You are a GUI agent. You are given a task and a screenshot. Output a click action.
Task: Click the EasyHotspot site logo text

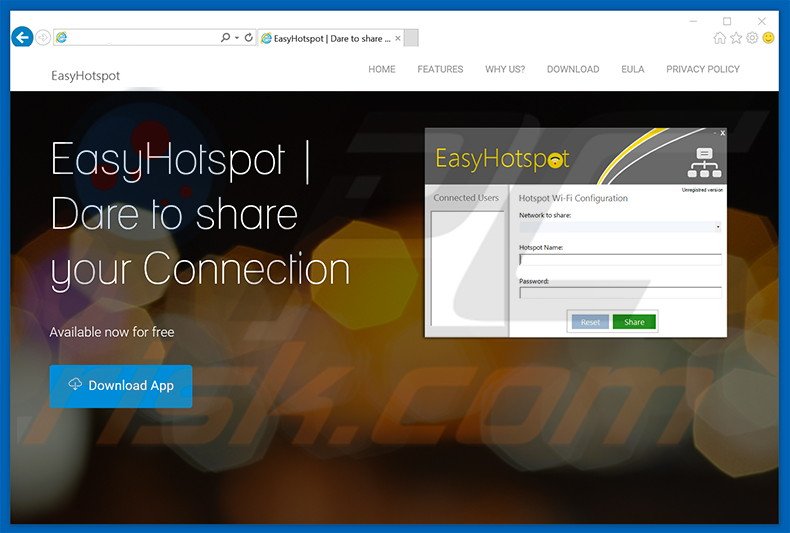point(86,76)
